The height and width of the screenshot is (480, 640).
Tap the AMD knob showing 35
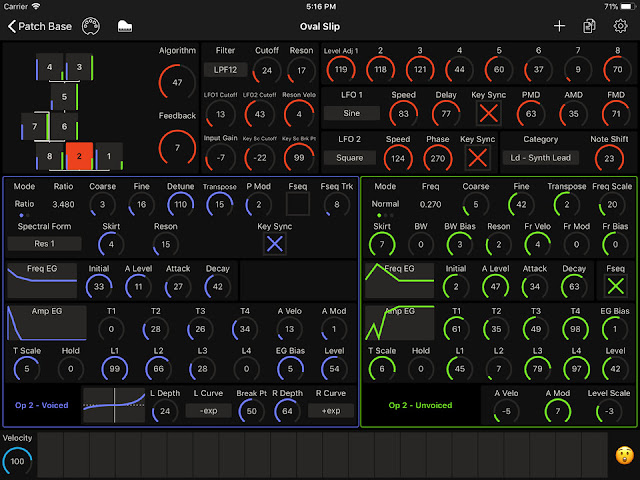[x=573, y=114]
